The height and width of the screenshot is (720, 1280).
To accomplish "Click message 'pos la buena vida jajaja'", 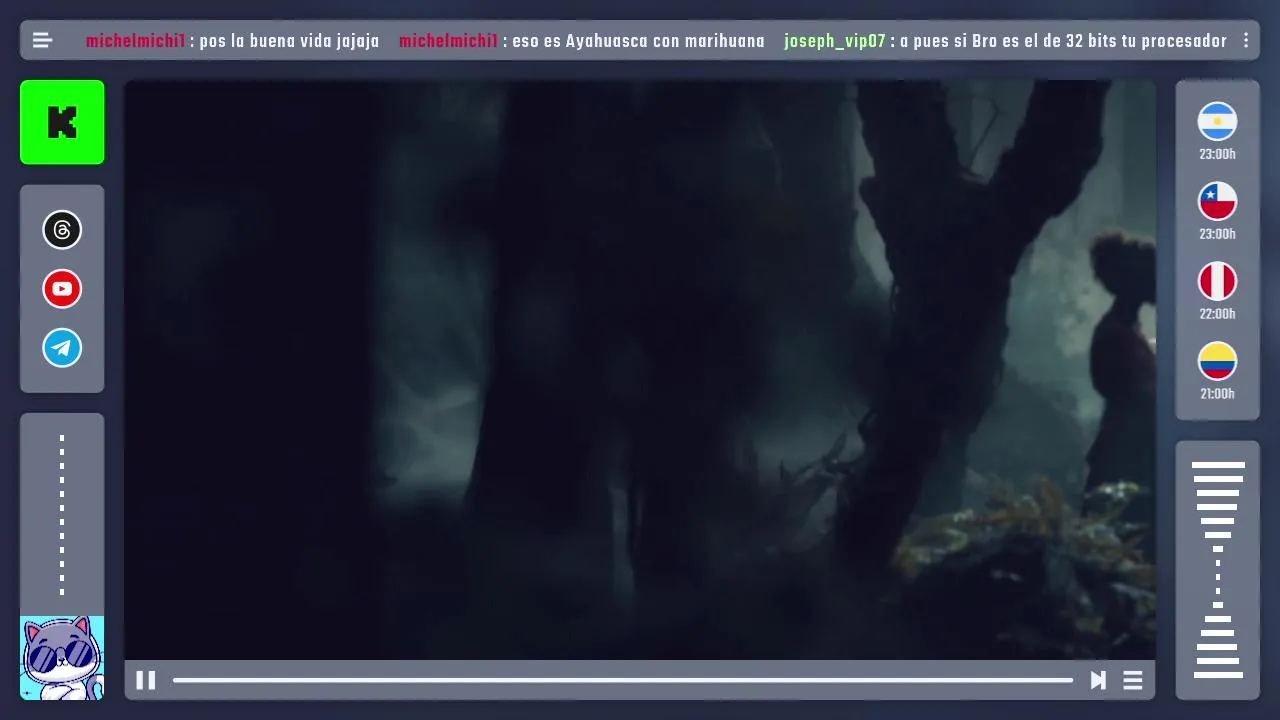I will 290,41.
